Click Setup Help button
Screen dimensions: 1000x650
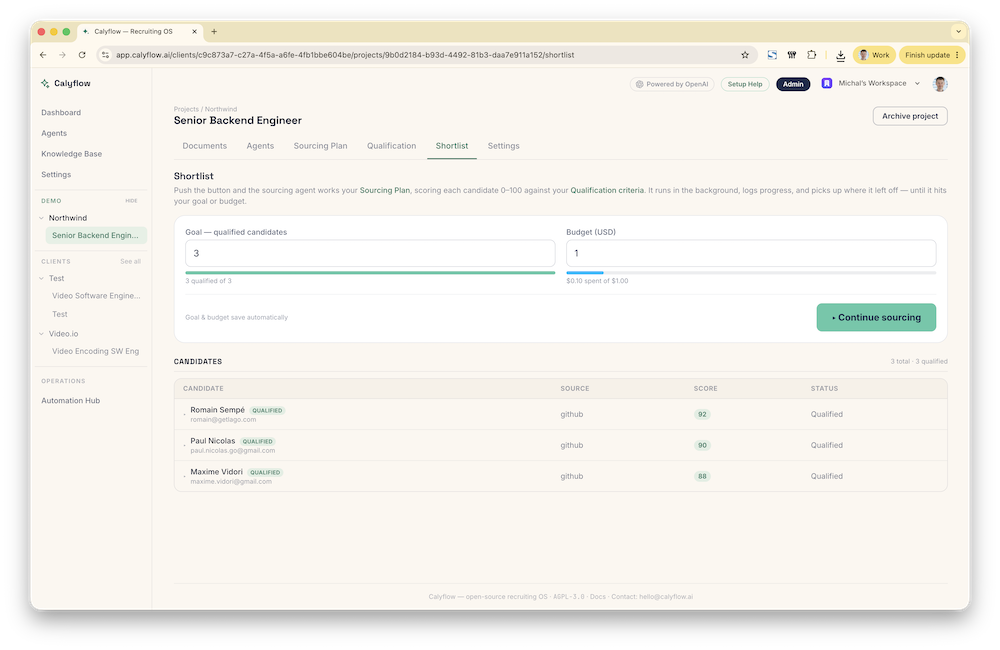(745, 84)
